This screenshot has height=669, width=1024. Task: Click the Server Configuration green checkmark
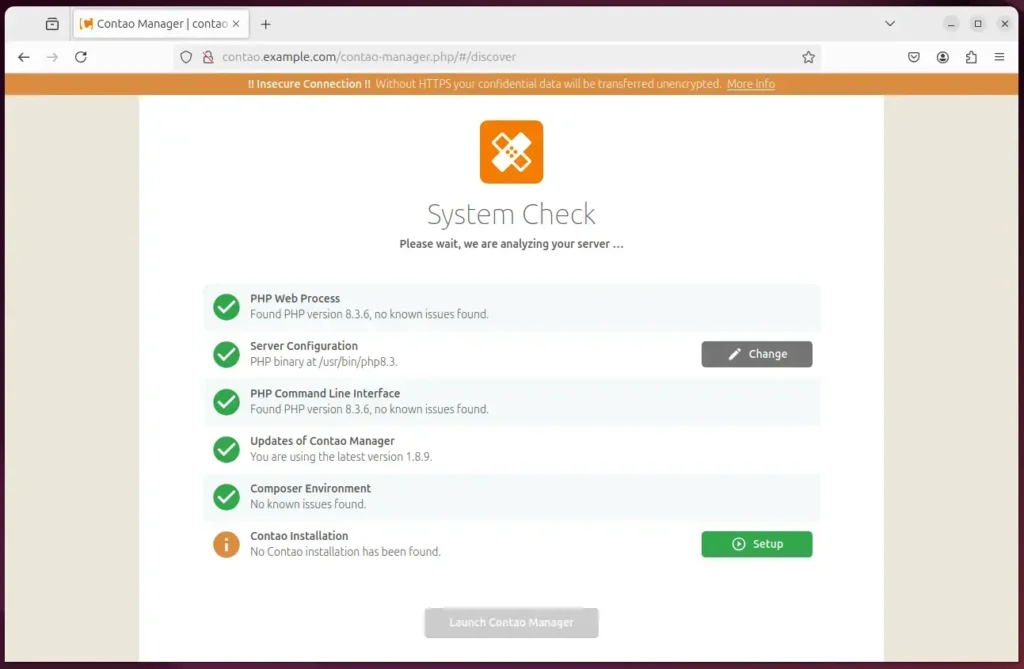pyautogui.click(x=227, y=354)
